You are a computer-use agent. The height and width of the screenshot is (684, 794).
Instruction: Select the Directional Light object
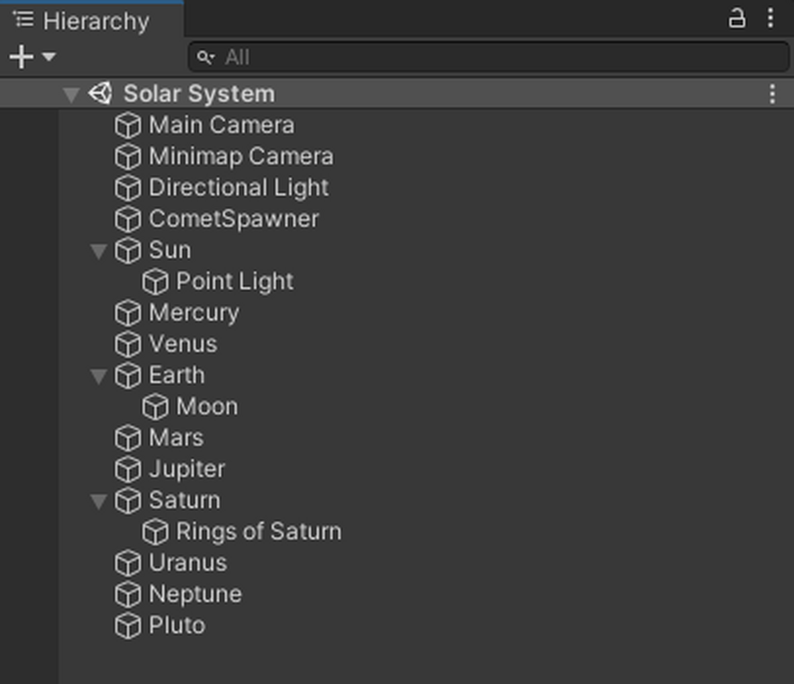(238, 188)
